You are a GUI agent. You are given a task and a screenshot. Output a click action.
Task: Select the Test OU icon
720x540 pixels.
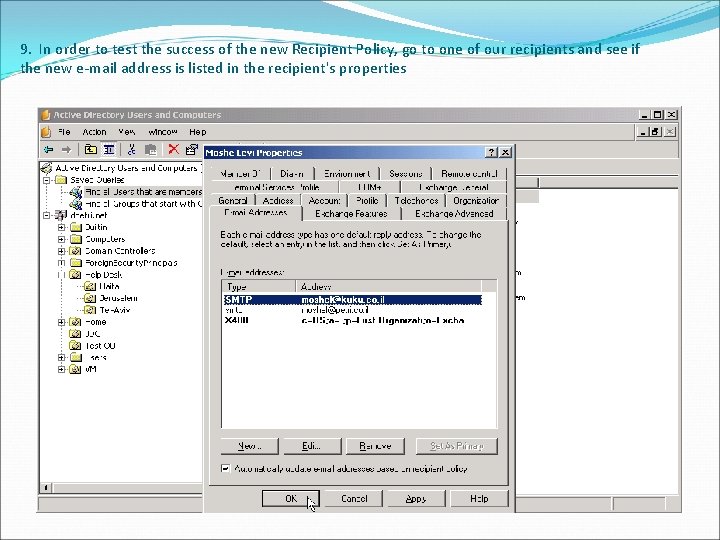(x=75, y=345)
